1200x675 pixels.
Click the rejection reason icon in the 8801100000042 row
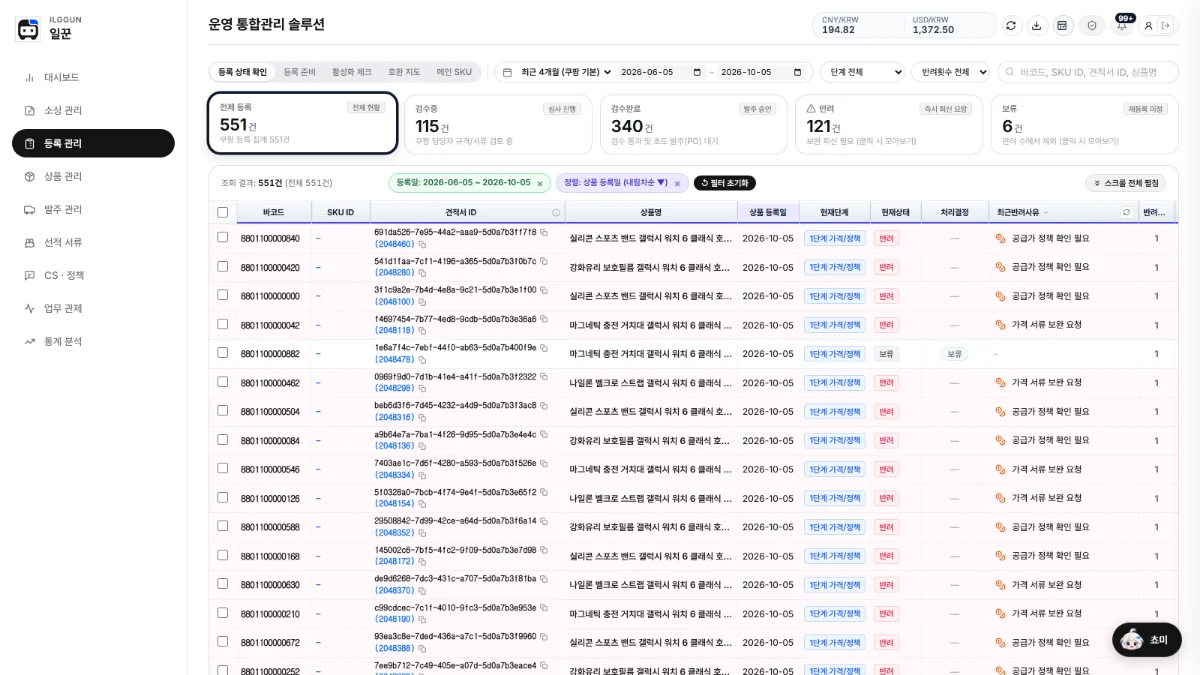coord(1000,325)
